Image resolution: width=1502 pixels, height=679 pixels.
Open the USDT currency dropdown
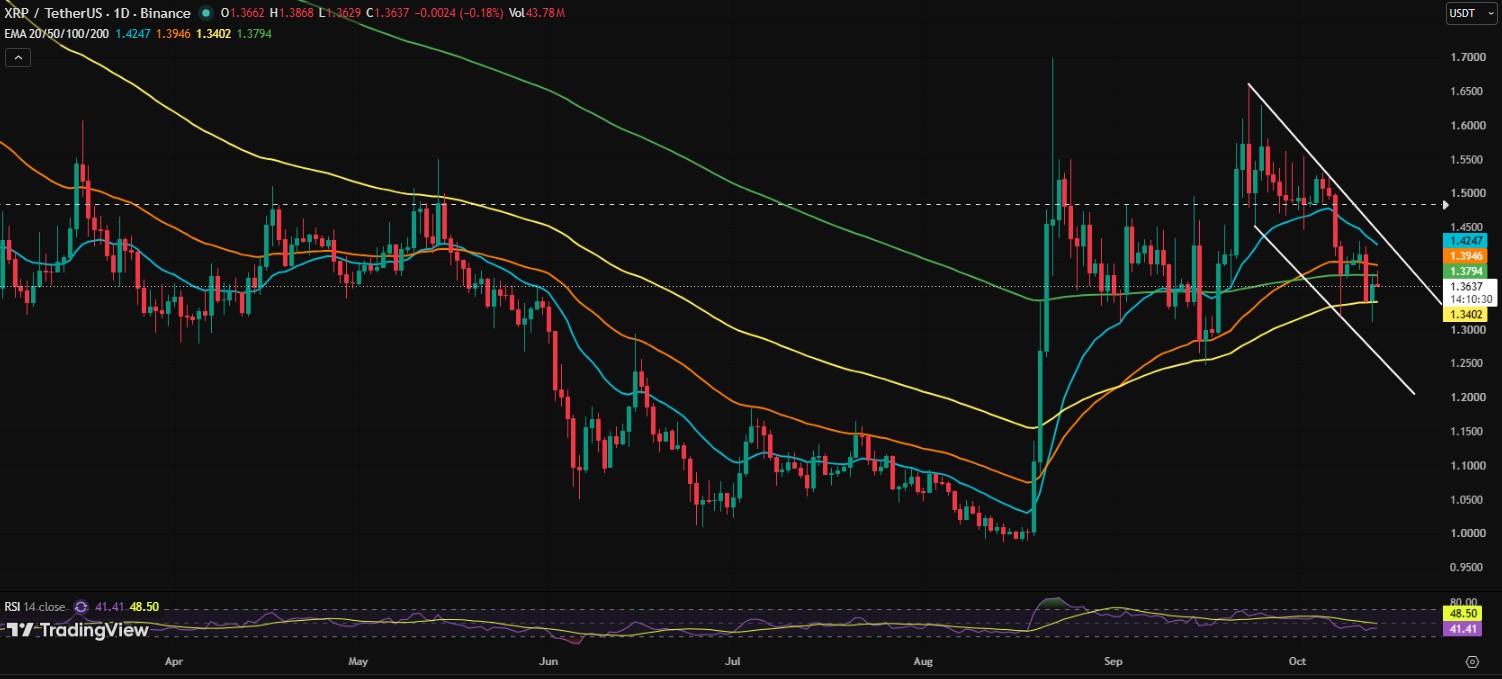pyautogui.click(x=1469, y=13)
